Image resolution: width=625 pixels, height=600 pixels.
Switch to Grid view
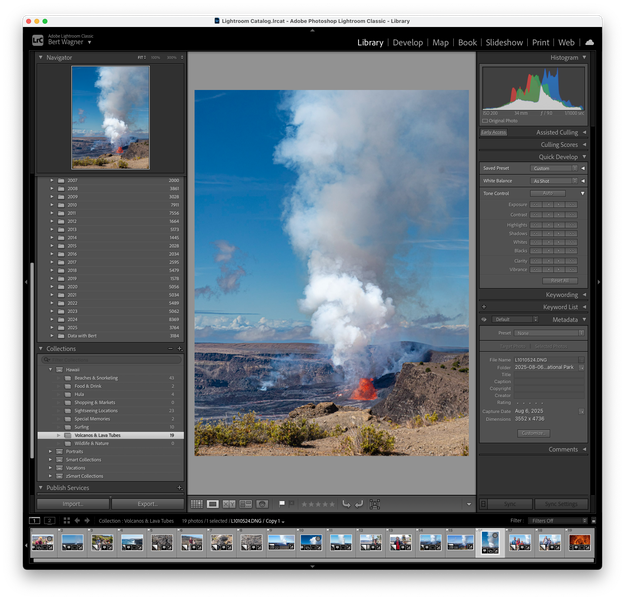[x=197, y=504]
